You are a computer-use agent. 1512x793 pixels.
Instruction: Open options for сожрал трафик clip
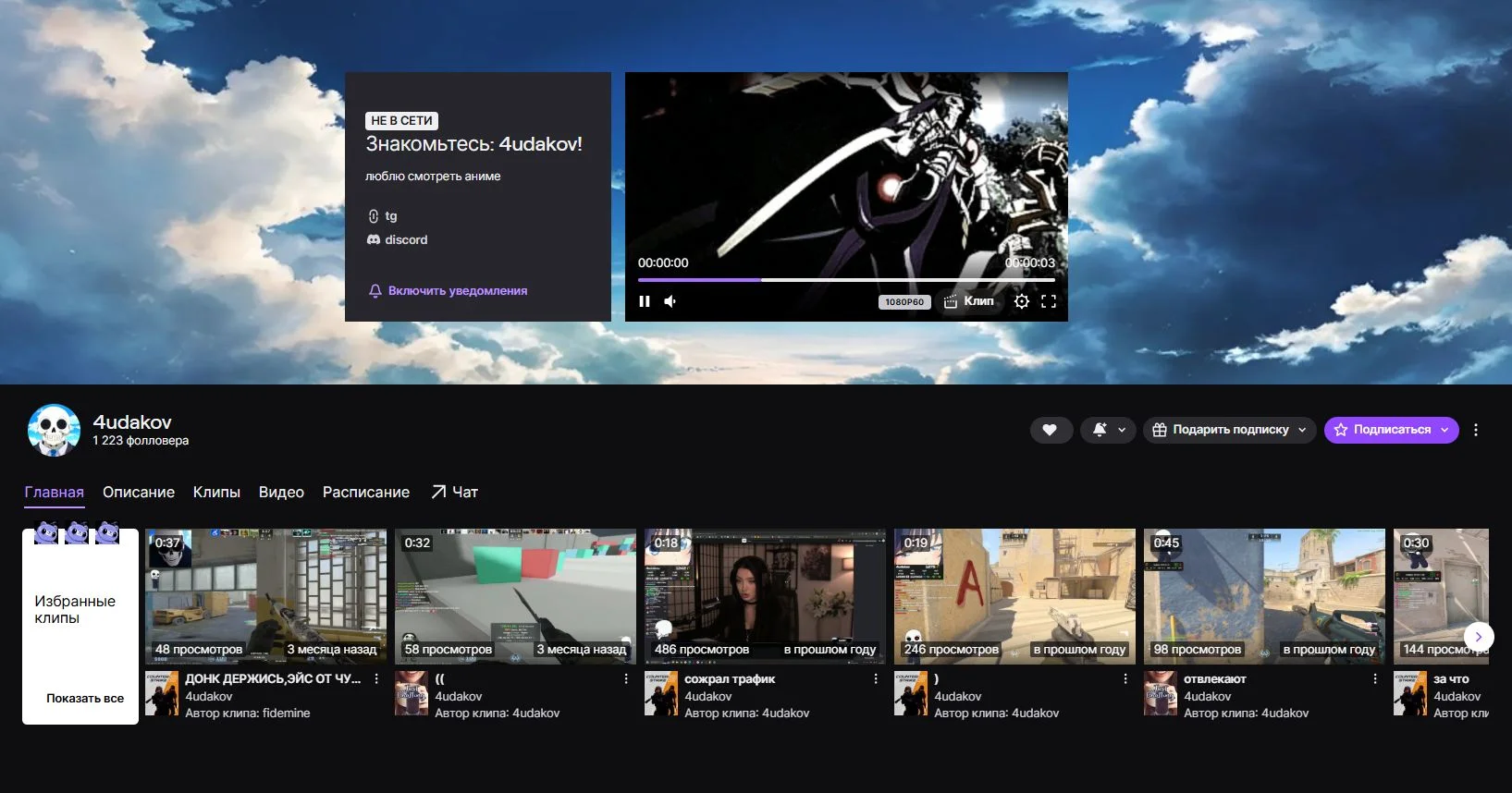click(x=876, y=679)
